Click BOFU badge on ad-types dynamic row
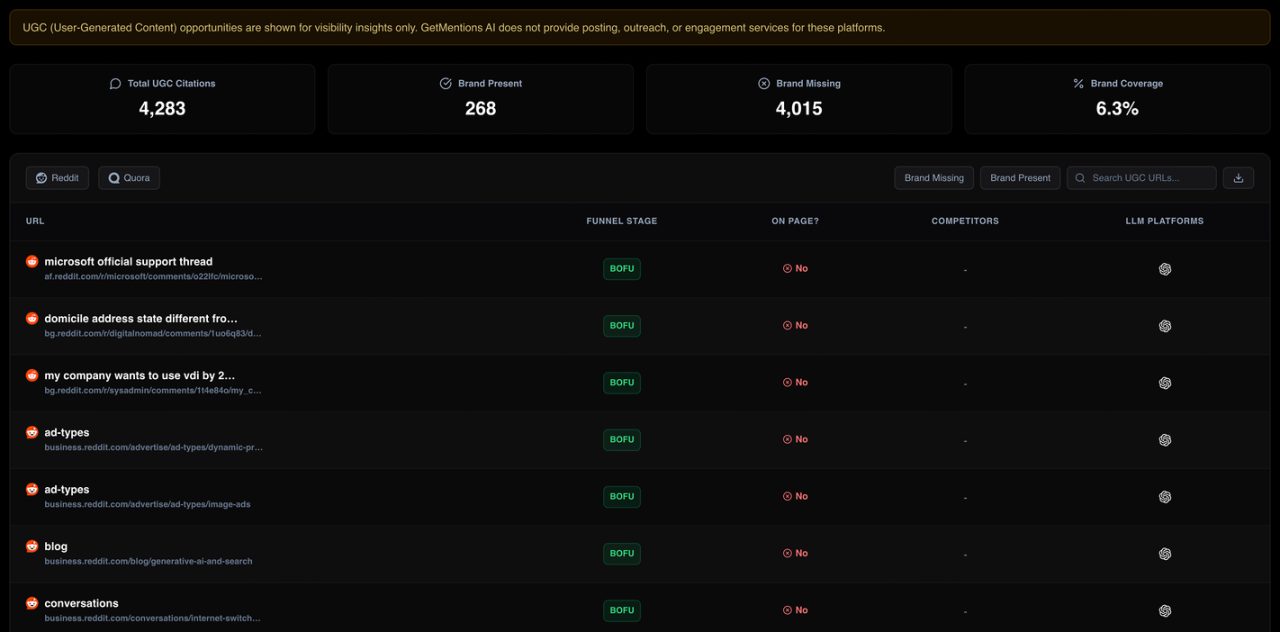Image resolution: width=1280 pixels, height=632 pixels. coord(622,440)
